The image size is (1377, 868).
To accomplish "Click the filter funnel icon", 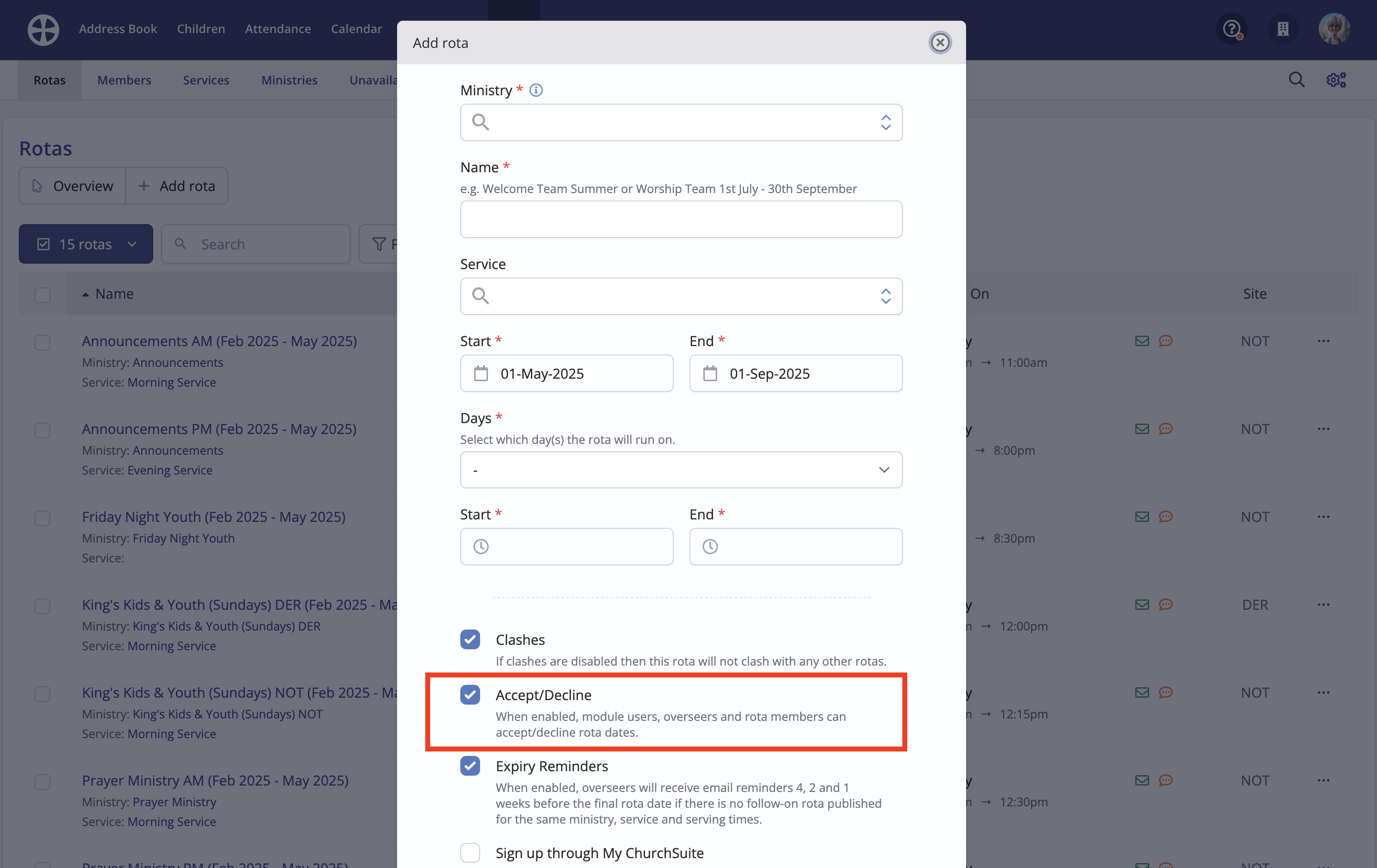I will (x=378, y=244).
